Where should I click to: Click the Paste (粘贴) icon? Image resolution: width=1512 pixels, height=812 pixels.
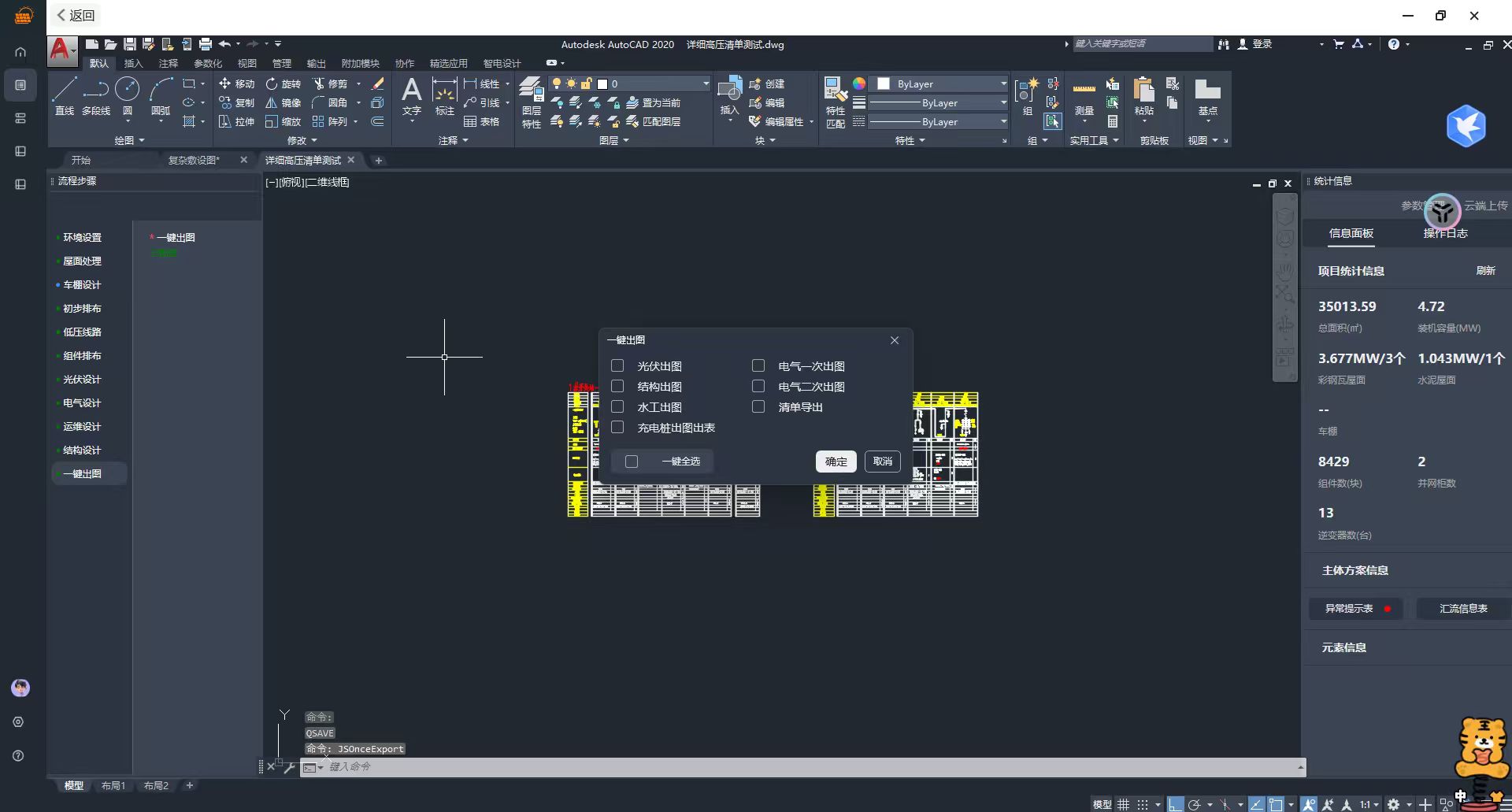click(x=1143, y=96)
